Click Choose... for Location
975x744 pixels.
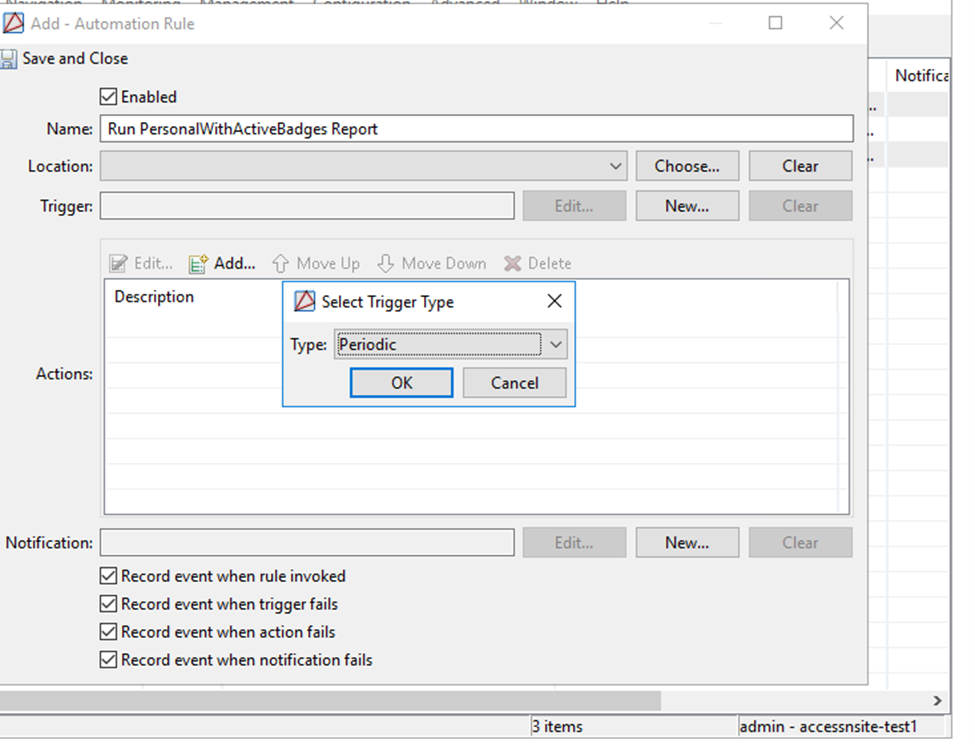(687, 166)
